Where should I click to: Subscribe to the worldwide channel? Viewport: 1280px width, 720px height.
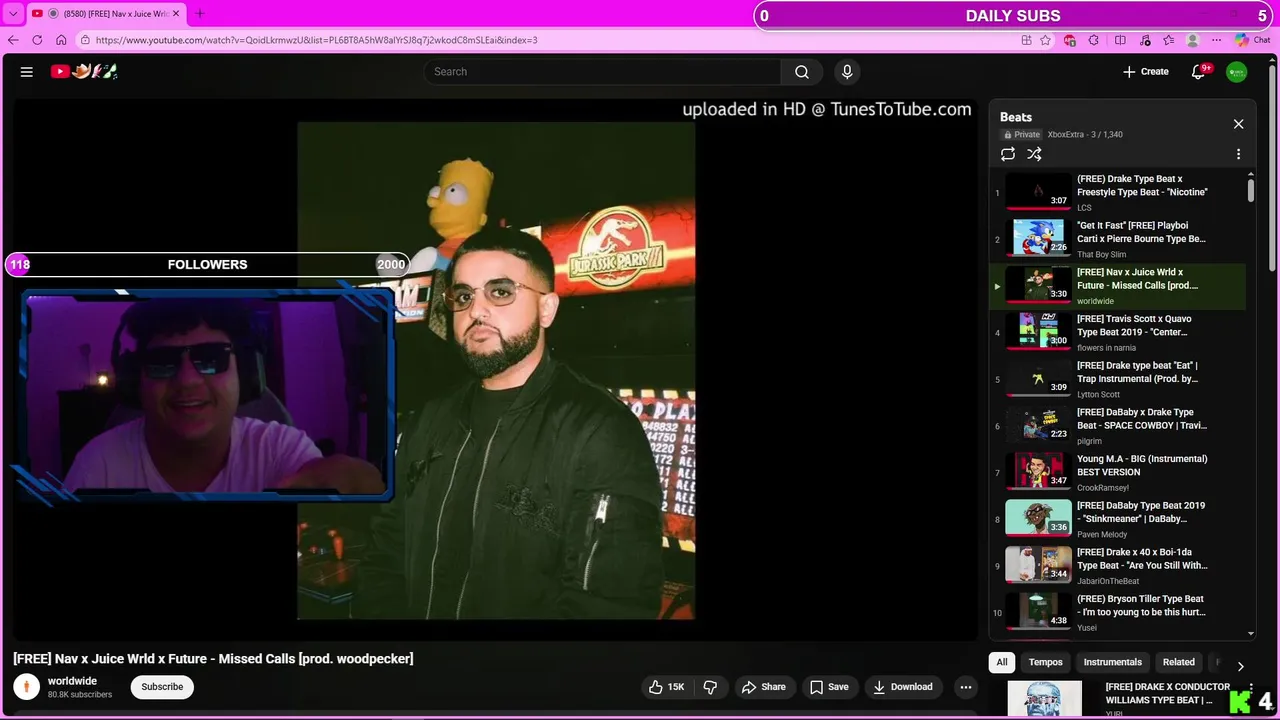tap(162, 687)
